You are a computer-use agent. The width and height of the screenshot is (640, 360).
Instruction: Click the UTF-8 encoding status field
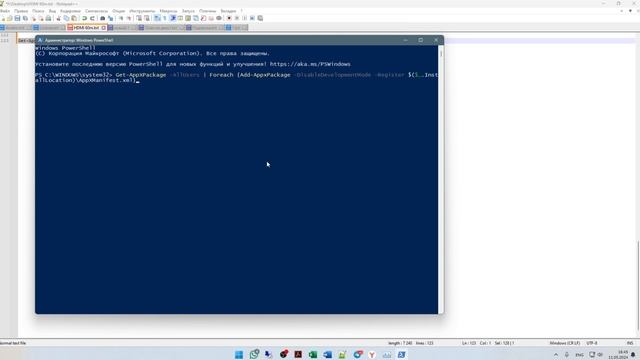pos(592,343)
